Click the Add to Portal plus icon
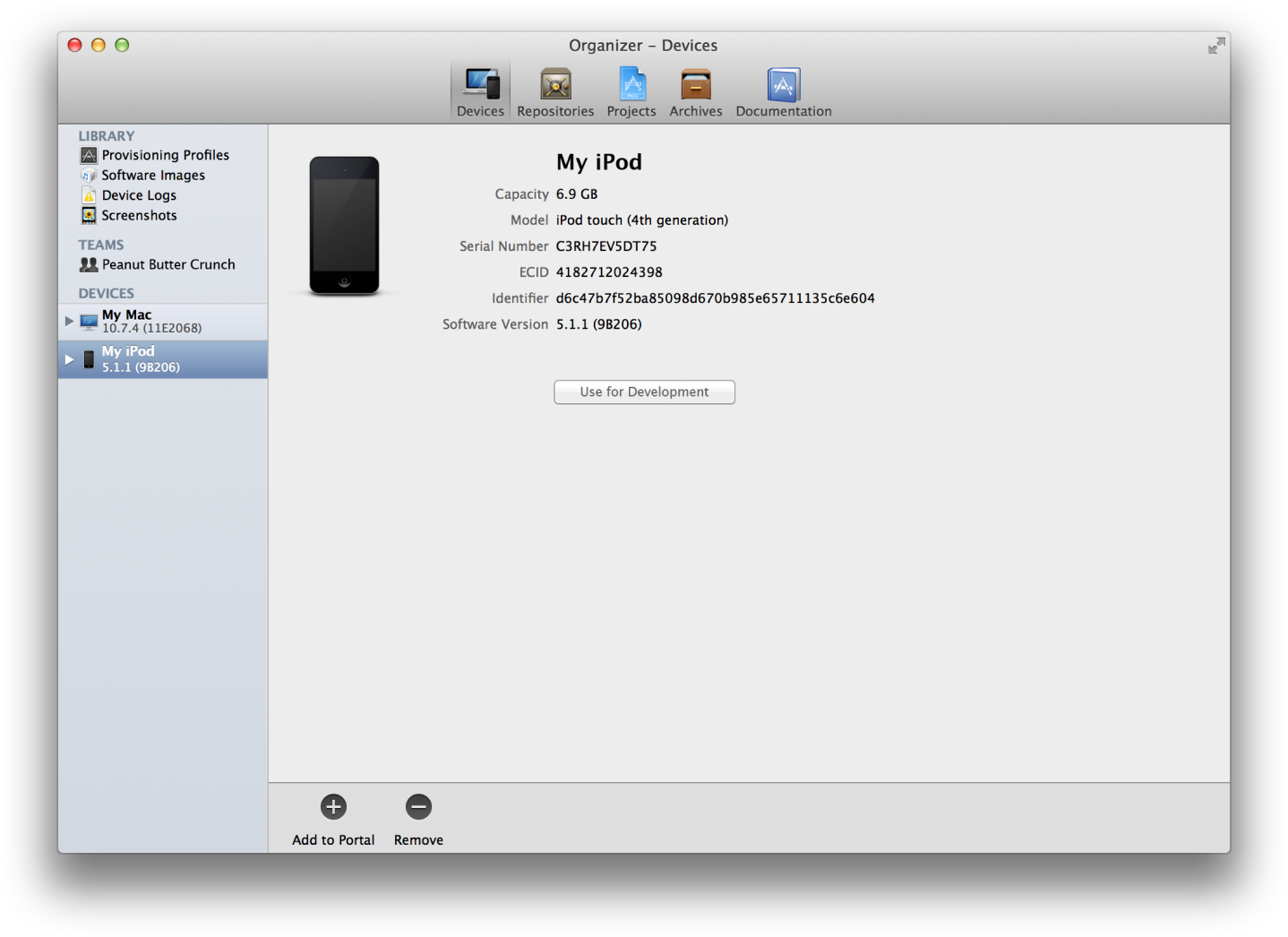The width and height of the screenshot is (1288, 937). coord(333,807)
